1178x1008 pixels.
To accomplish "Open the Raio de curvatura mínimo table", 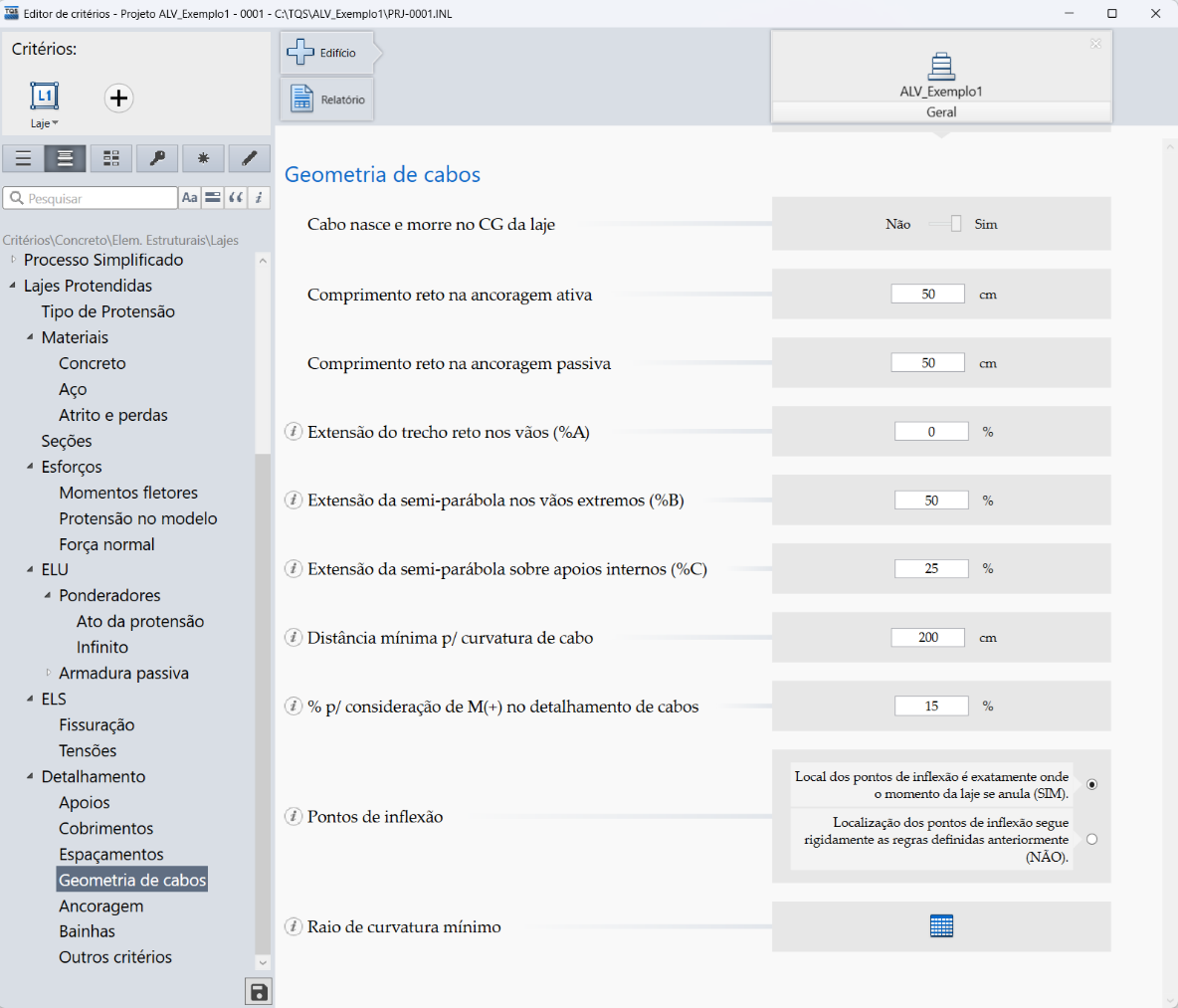I will tap(941, 926).
